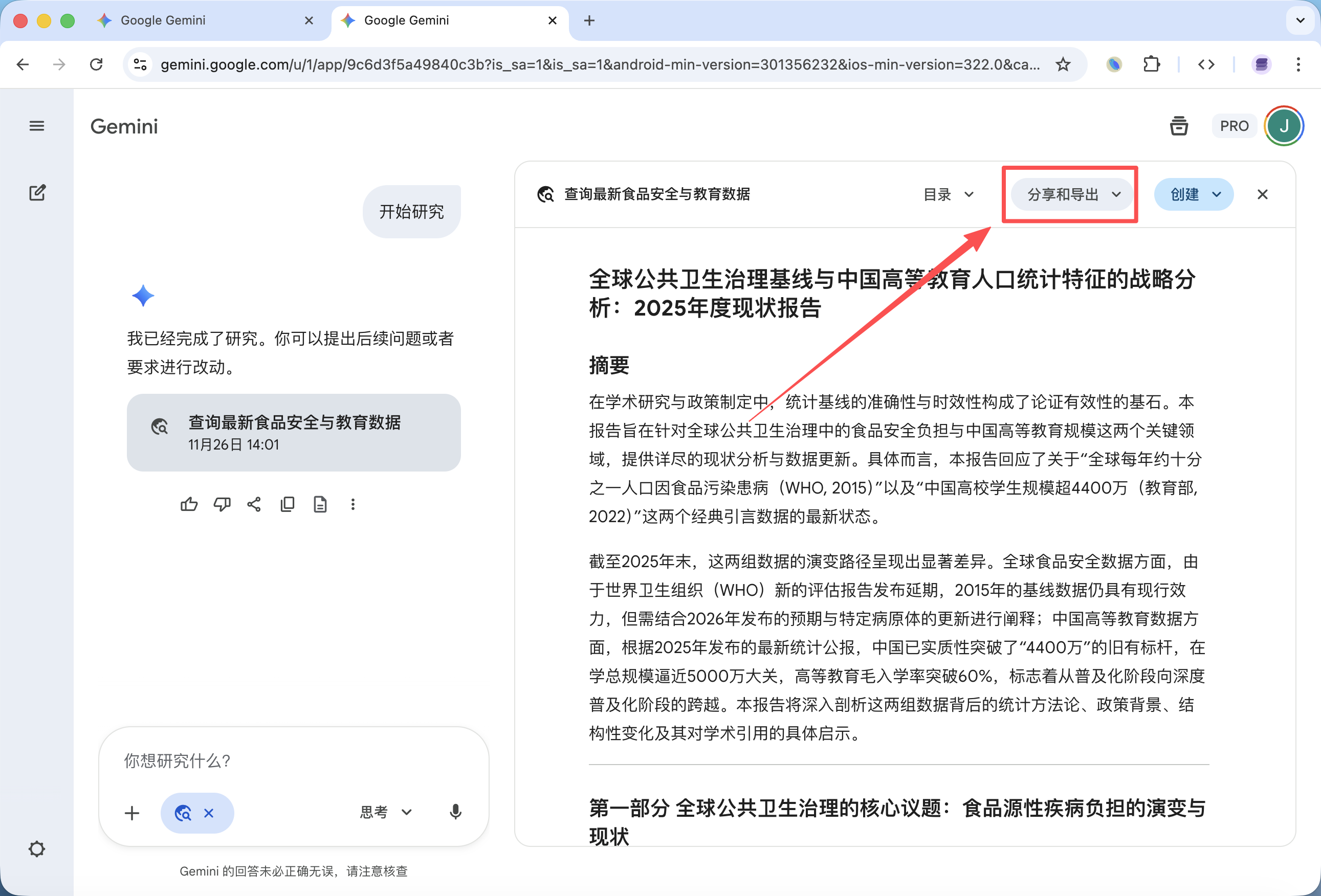Click the PRO badge in the top bar

click(x=1234, y=126)
